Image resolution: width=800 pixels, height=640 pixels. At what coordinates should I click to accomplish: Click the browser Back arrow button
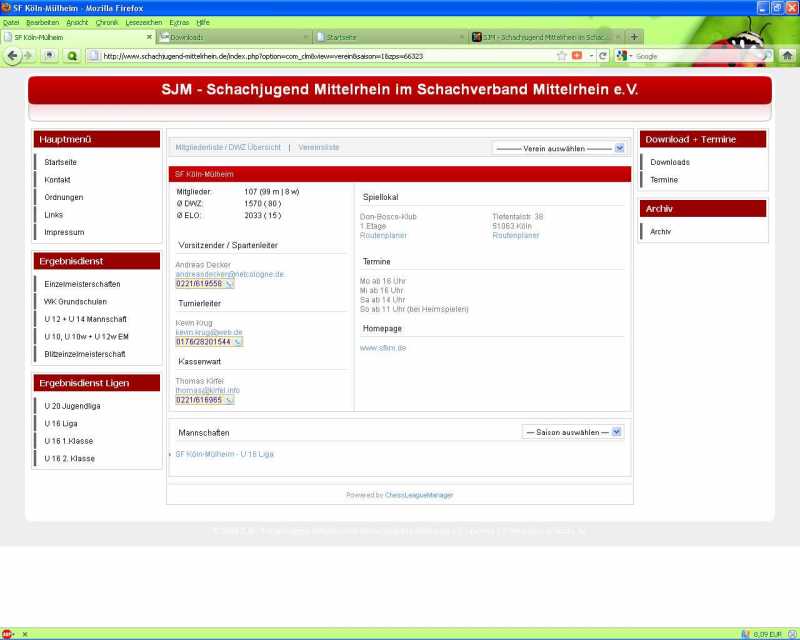click(13, 56)
